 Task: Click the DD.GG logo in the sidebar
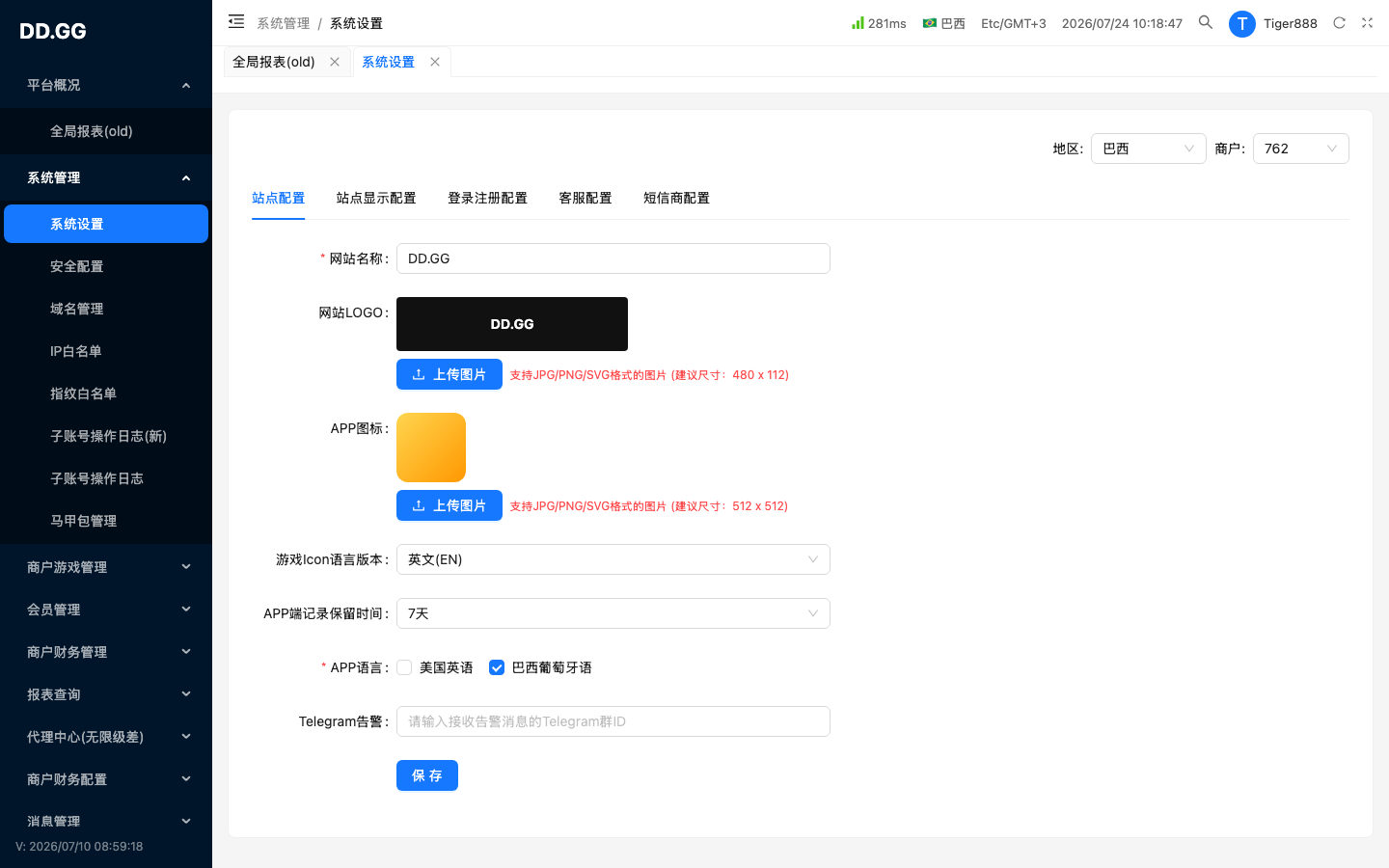(x=53, y=31)
